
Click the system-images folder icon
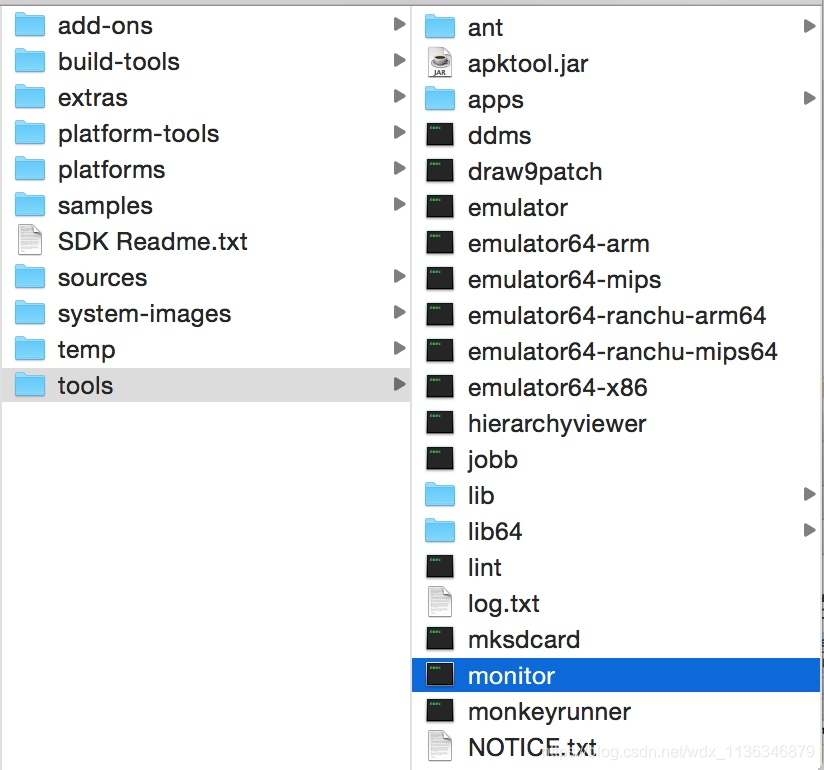coord(30,313)
